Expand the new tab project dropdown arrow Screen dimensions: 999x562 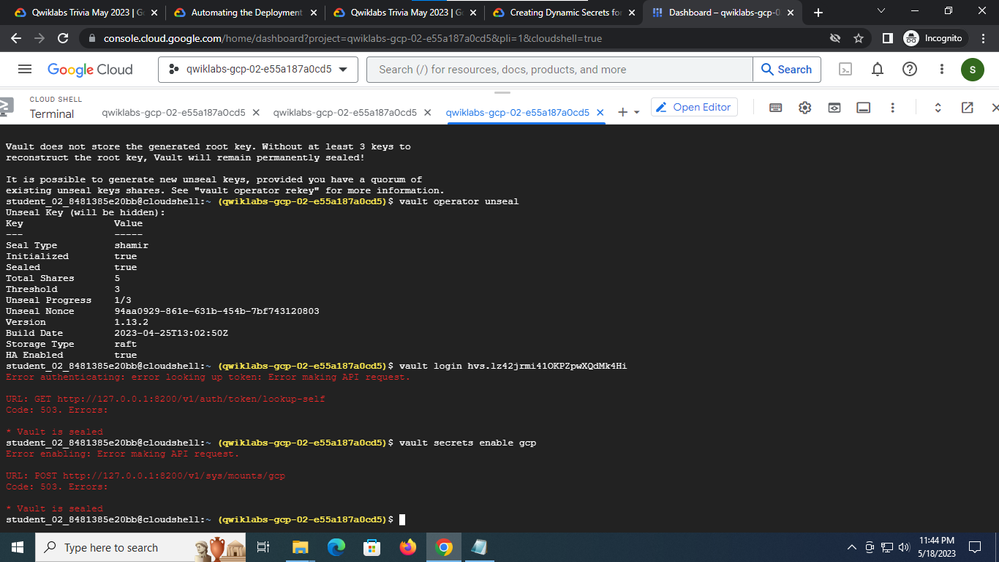coord(636,113)
